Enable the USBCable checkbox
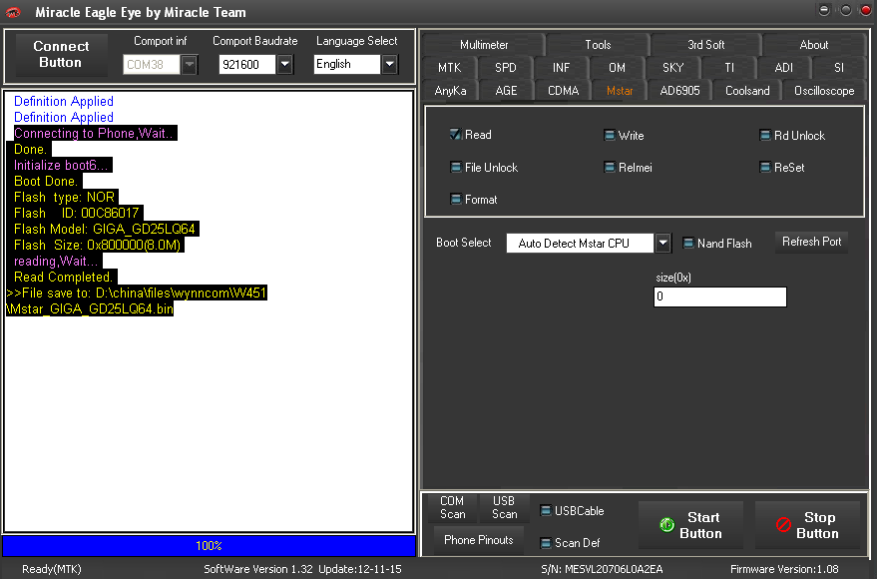 point(545,511)
